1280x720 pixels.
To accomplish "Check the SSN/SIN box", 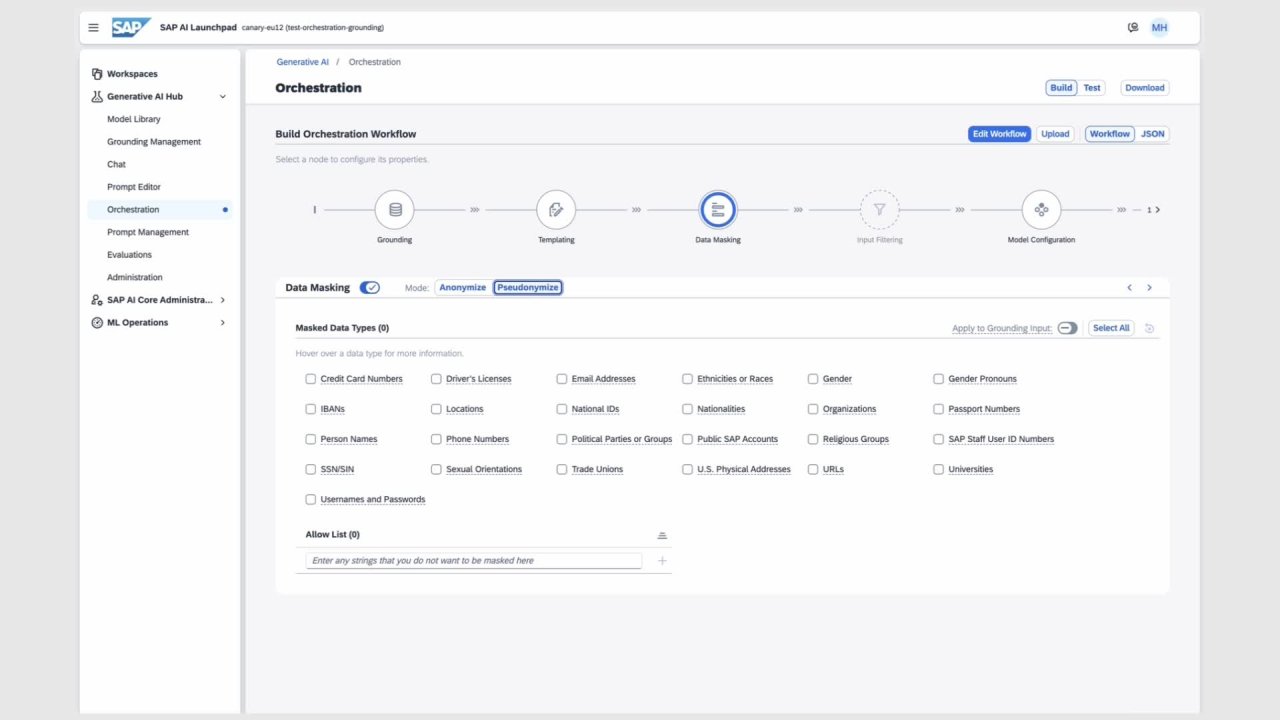I will click(x=311, y=469).
